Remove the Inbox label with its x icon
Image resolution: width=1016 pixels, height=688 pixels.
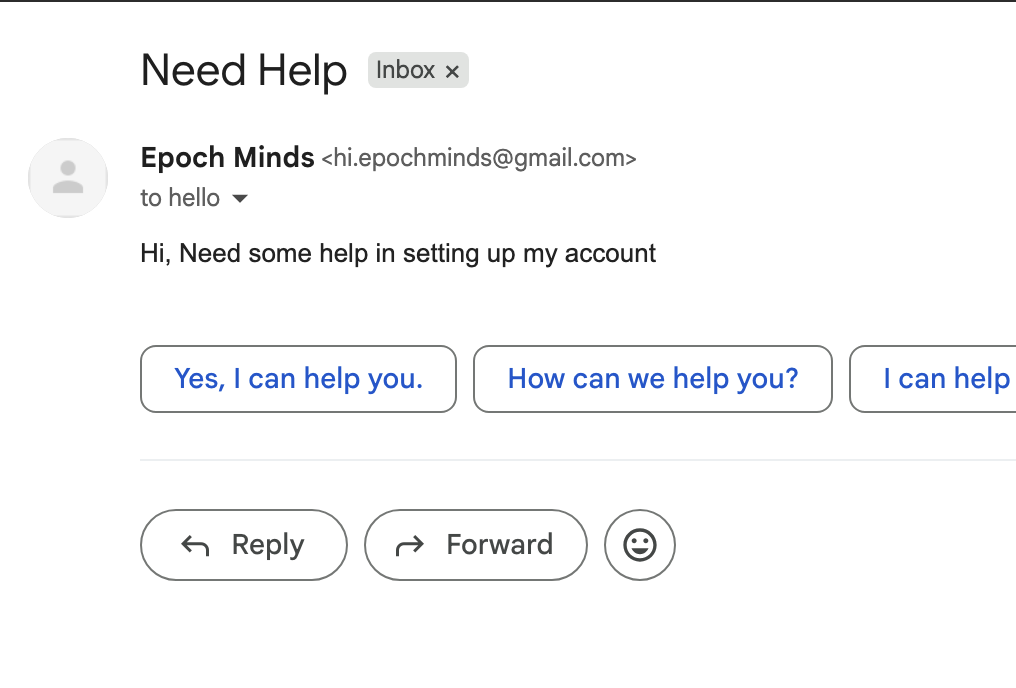(x=452, y=70)
